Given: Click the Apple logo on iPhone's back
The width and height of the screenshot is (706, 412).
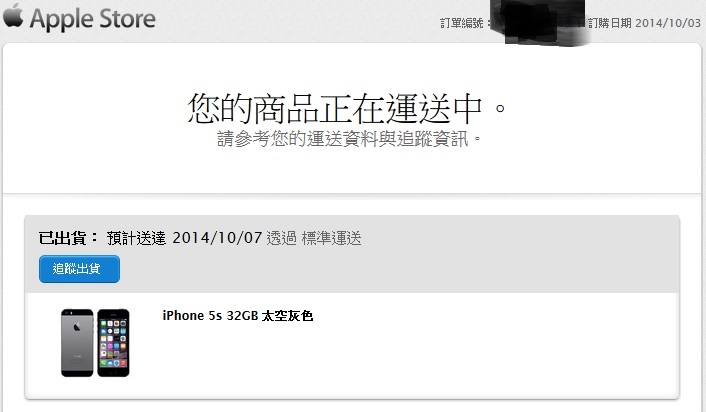Looking at the screenshot, I should pos(77,327).
